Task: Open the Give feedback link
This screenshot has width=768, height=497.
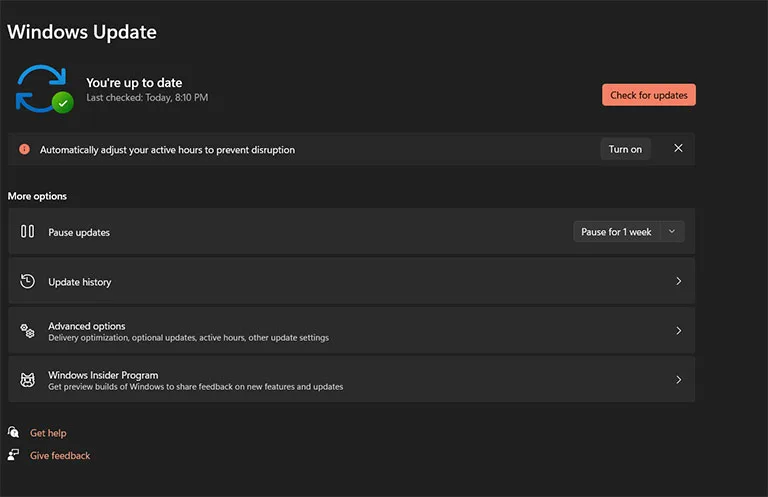Action: coord(60,455)
